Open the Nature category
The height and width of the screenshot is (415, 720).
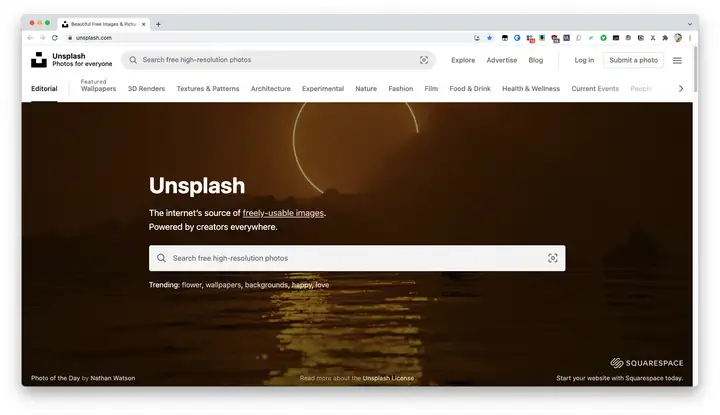tap(366, 89)
